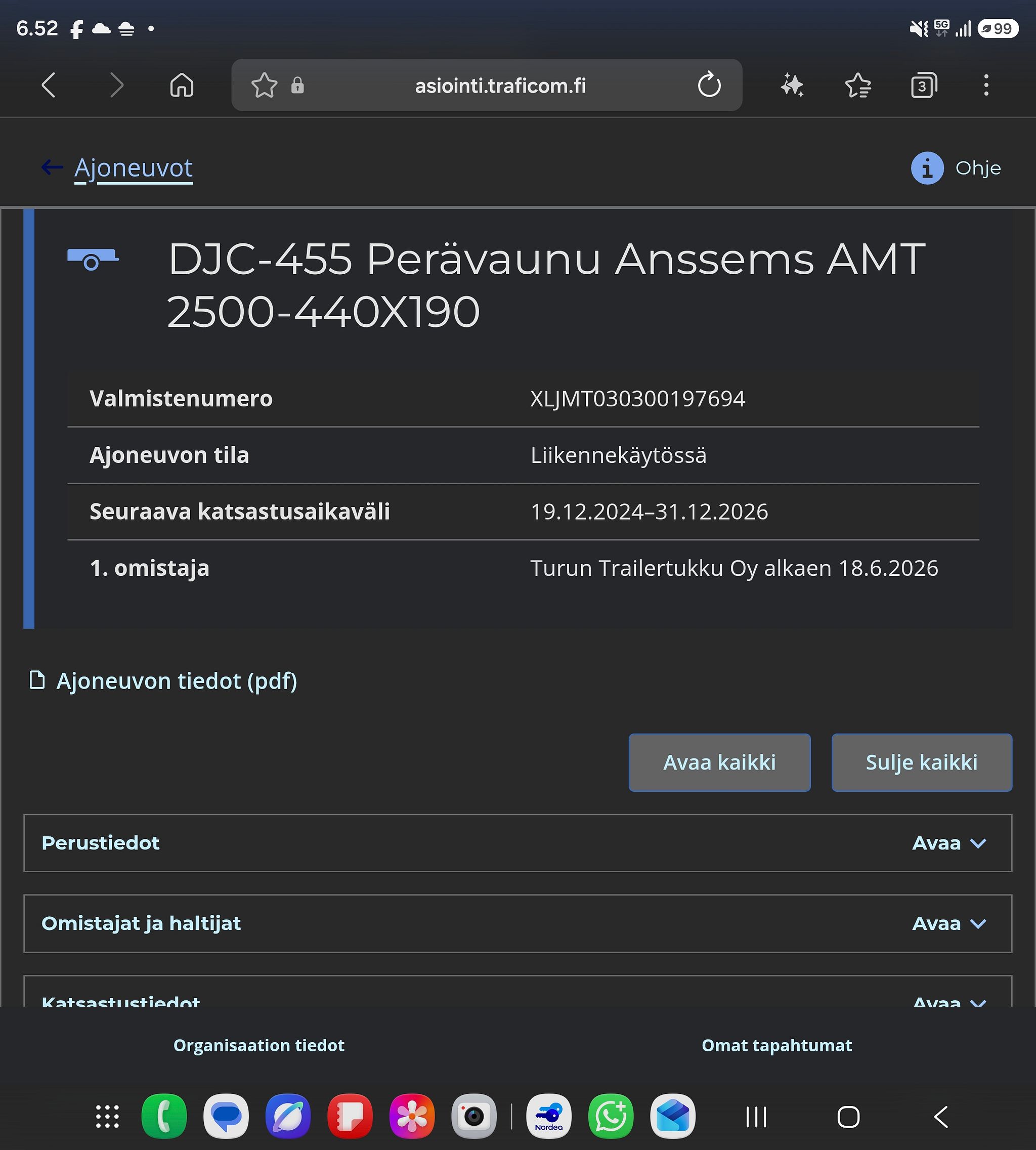
Task: Open the browser three-dot menu
Action: click(986, 86)
